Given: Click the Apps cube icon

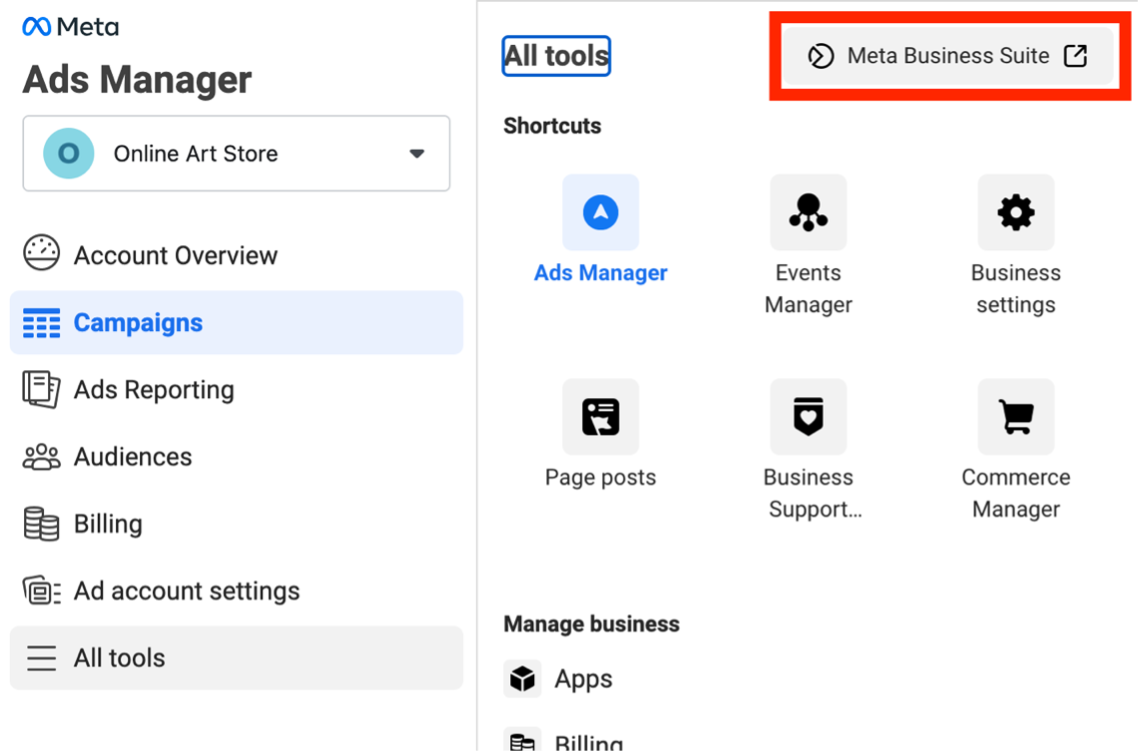Looking at the screenshot, I should [522, 679].
